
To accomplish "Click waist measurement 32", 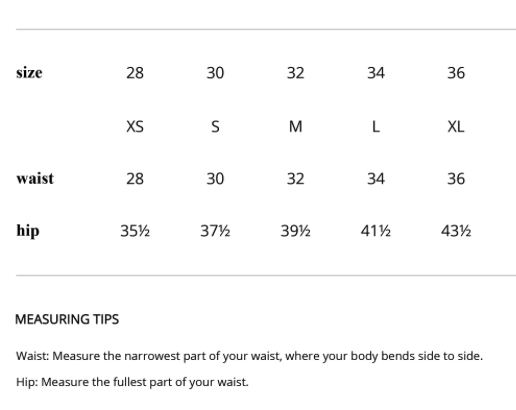I will pos(296,179).
